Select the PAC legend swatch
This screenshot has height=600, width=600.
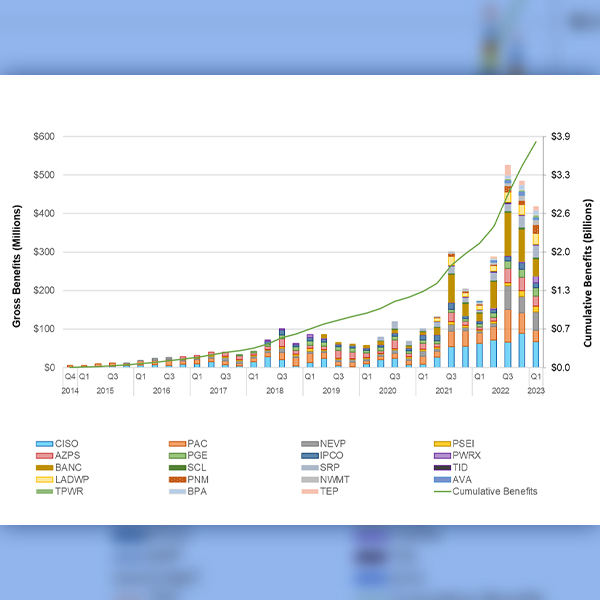[177, 443]
